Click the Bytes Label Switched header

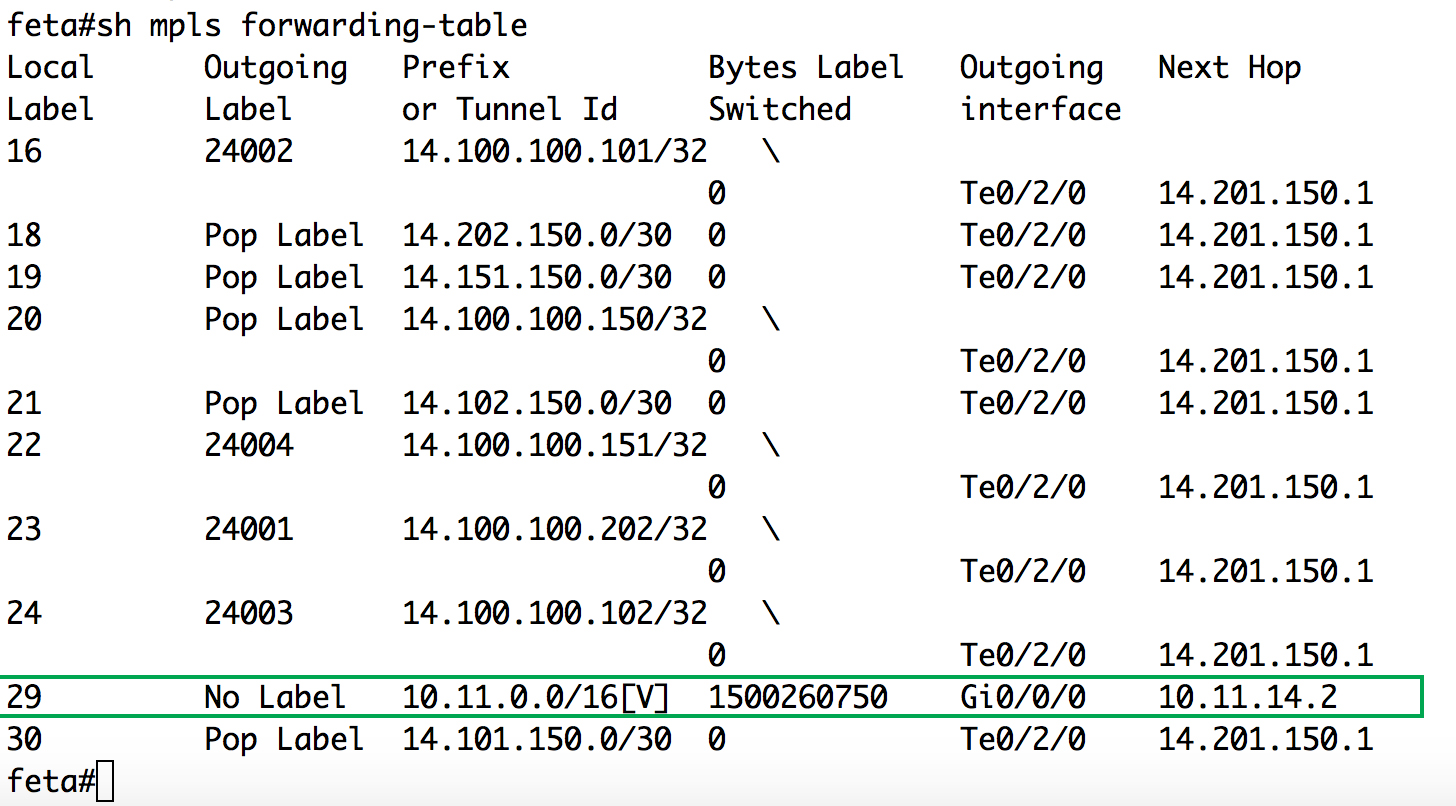pyautogui.click(x=806, y=88)
